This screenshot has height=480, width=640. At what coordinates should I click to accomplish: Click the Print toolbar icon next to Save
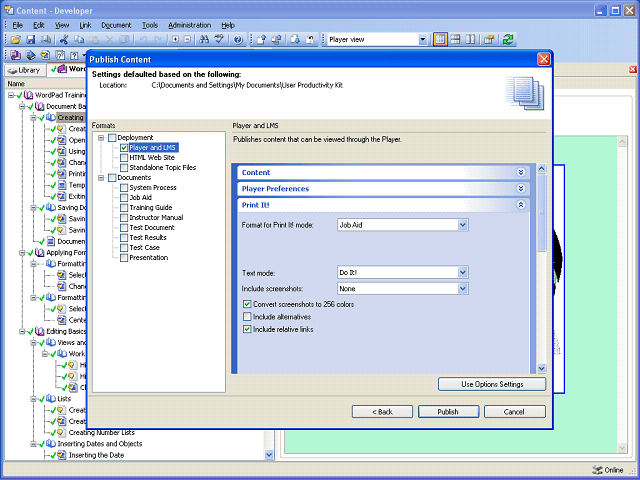(46, 40)
